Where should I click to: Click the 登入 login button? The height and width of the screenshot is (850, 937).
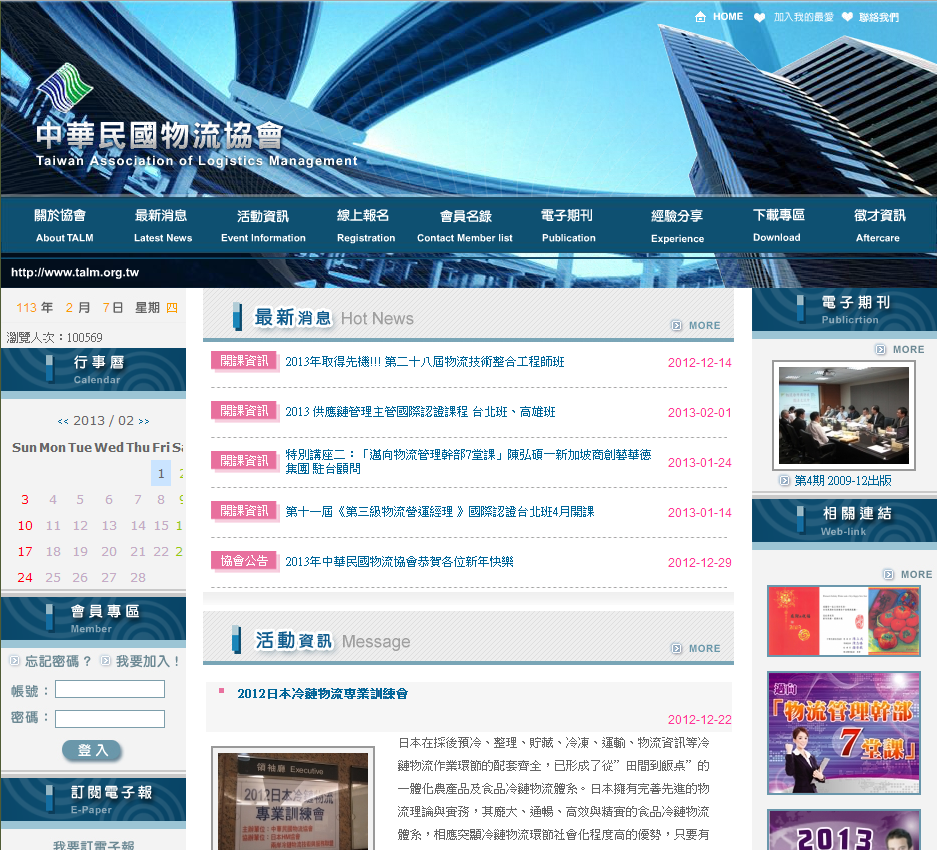click(92, 750)
